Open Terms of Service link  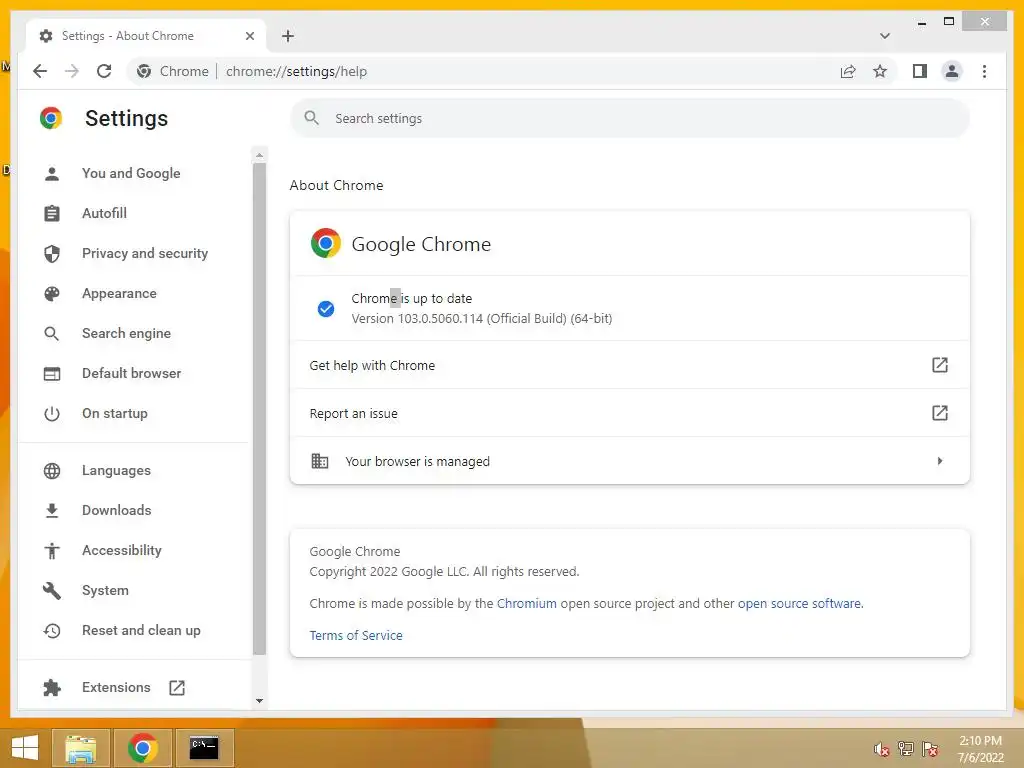coord(356,635)
